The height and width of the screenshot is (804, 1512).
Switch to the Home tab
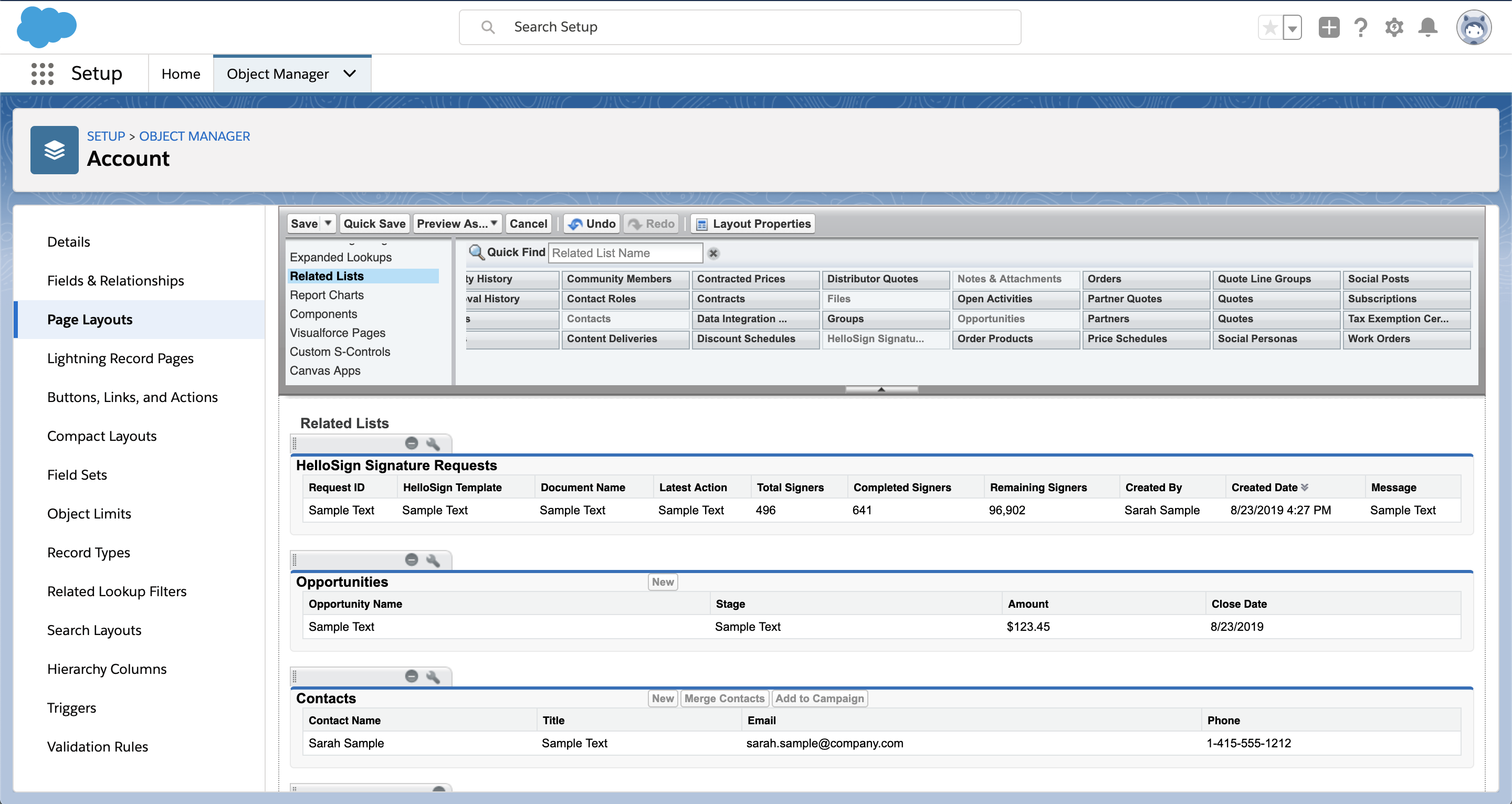click(181, 74)
